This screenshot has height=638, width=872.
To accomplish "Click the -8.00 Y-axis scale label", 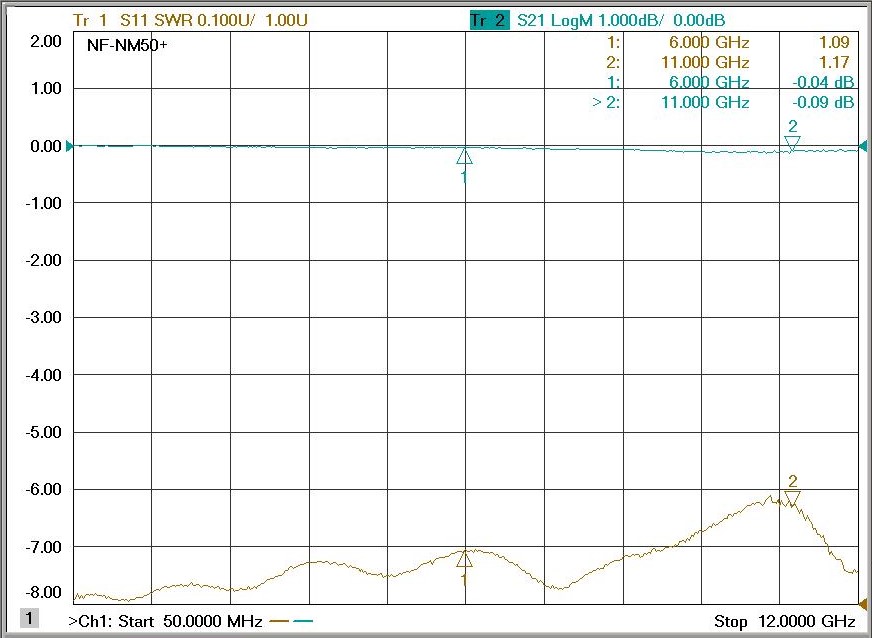I will pyautogui.click(x=43, y=592).
